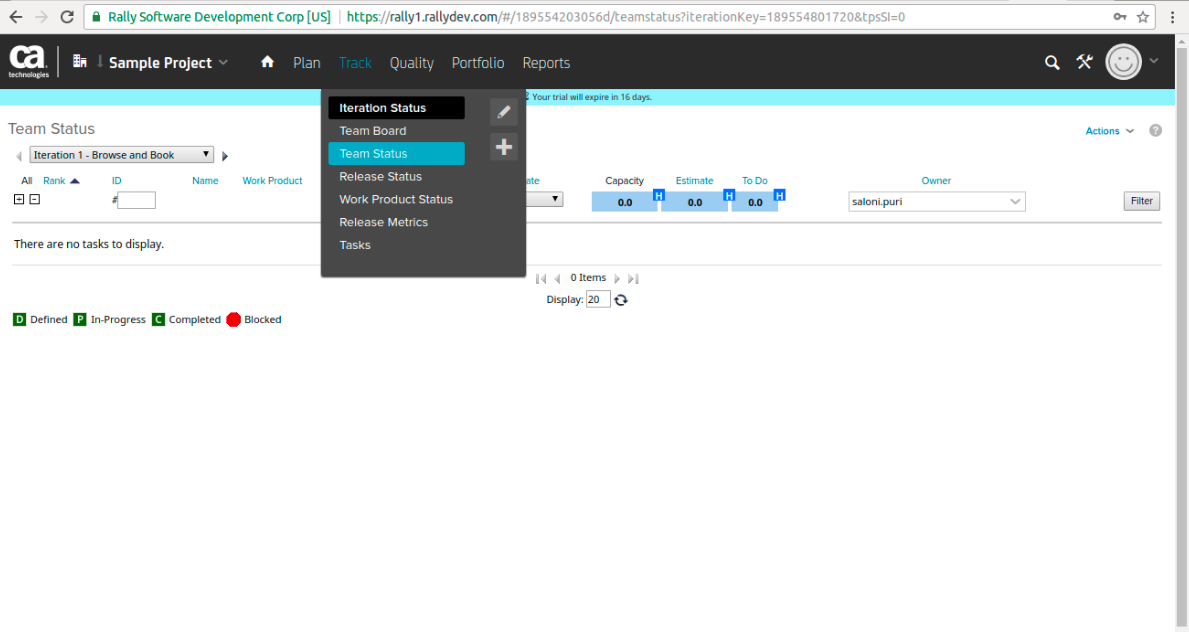Click the browser address bar URL

point(626,17)
